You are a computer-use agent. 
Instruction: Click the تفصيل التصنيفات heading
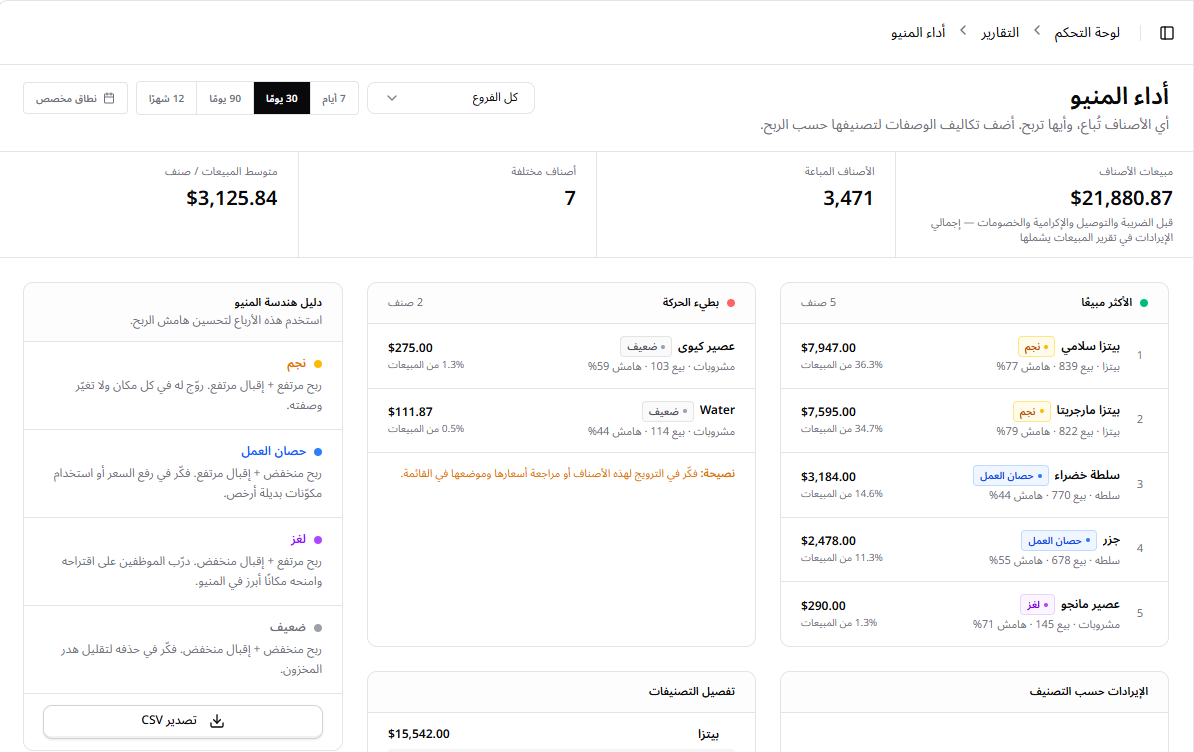[691, 691]
